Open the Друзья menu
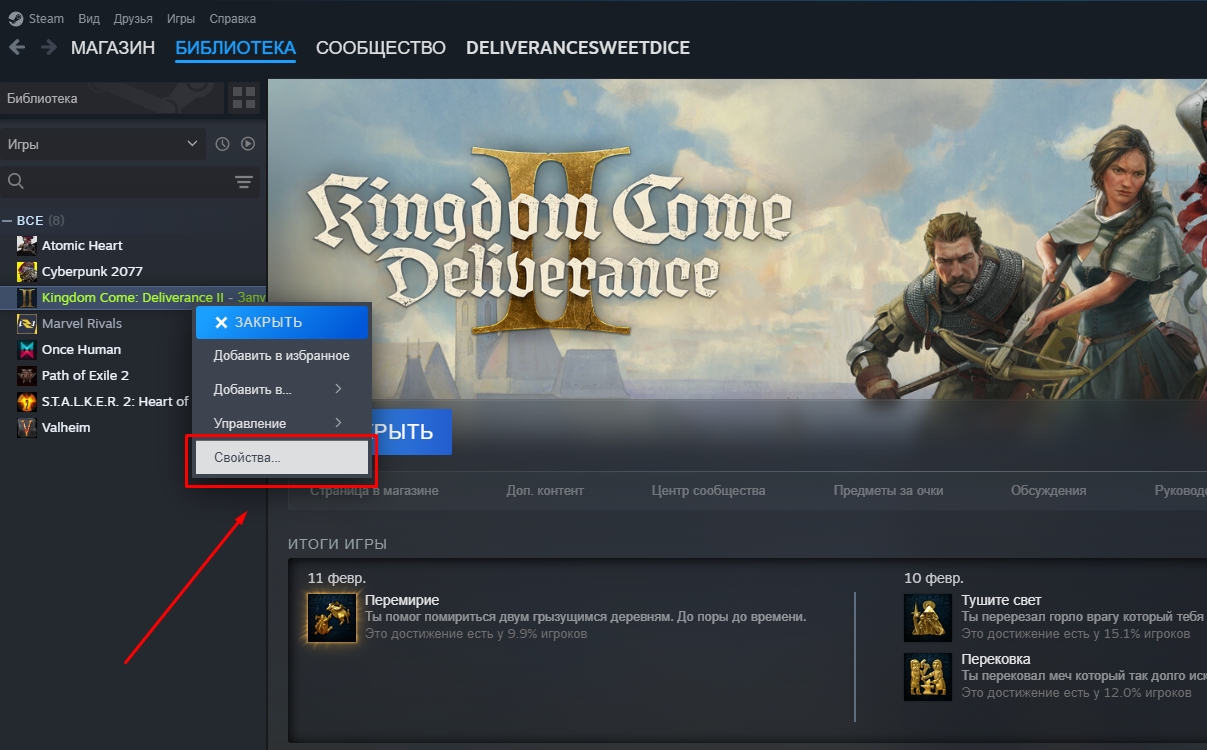 point(133,18)
